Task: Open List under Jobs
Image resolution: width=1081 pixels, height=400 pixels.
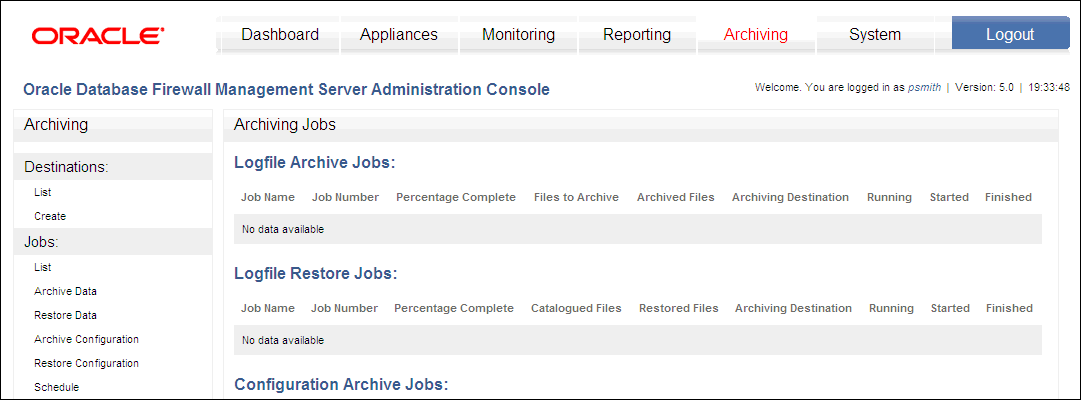Action: (x=43, y=267)
